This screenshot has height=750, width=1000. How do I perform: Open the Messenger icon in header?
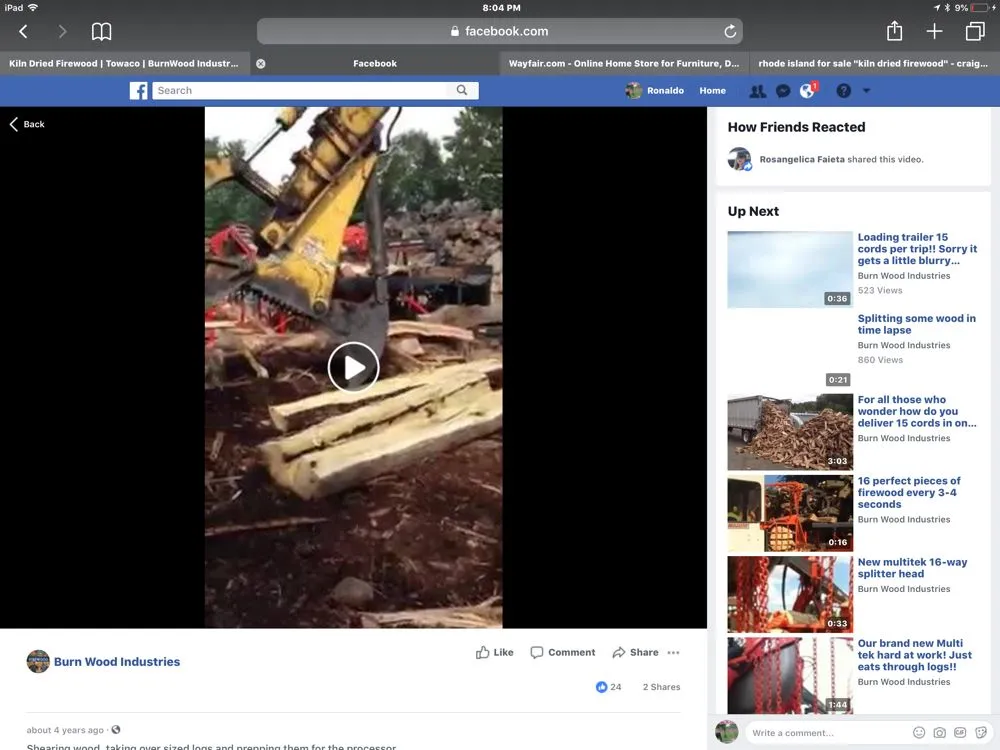783,91
